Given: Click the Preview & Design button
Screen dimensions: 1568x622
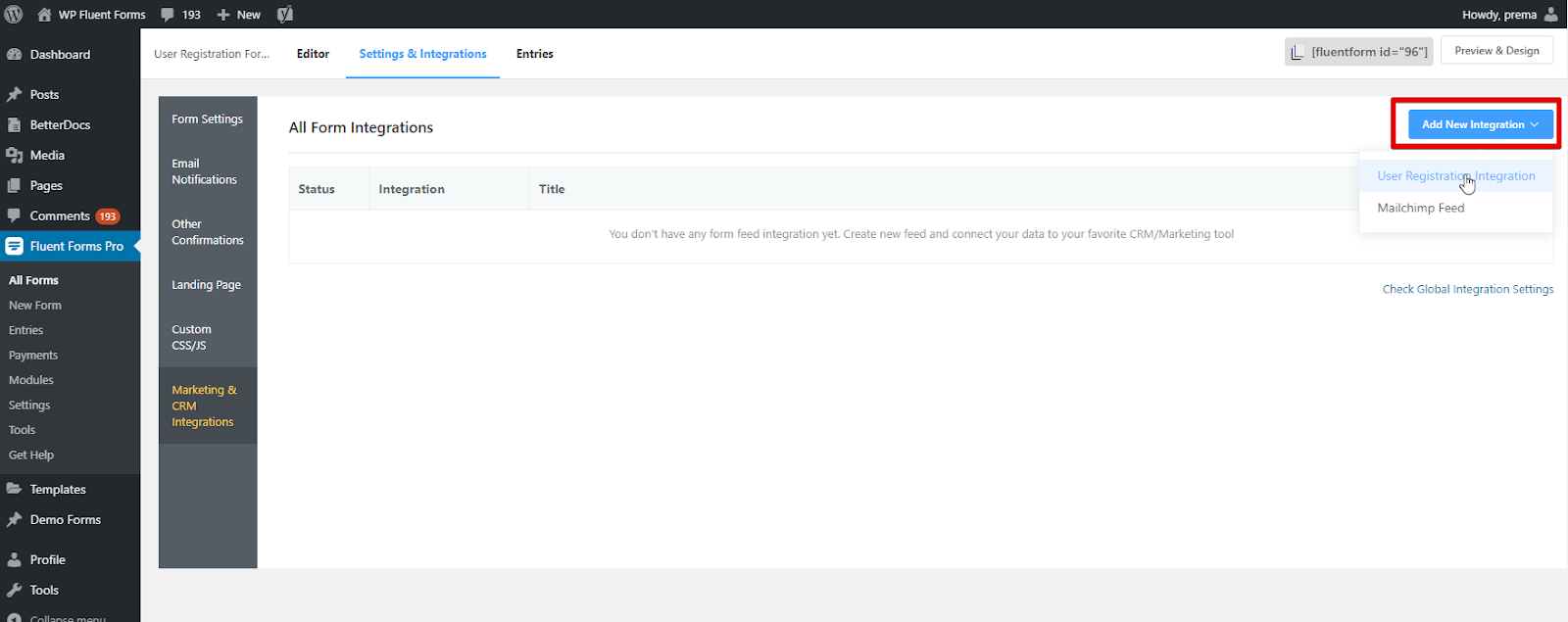Looking at the screenshot, I should click(1496, 51).
